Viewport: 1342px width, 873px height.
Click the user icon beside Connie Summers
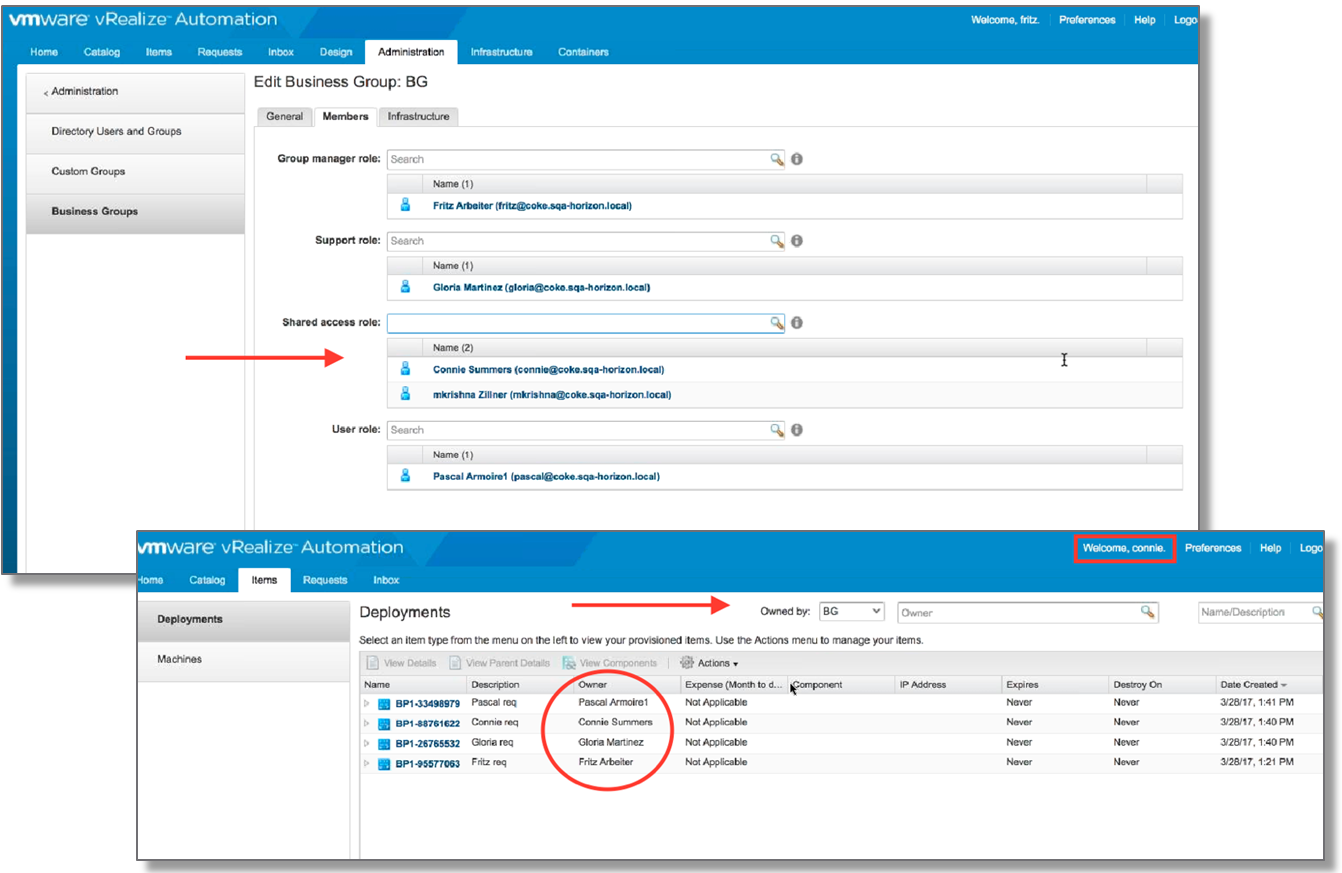pos(405,371)
